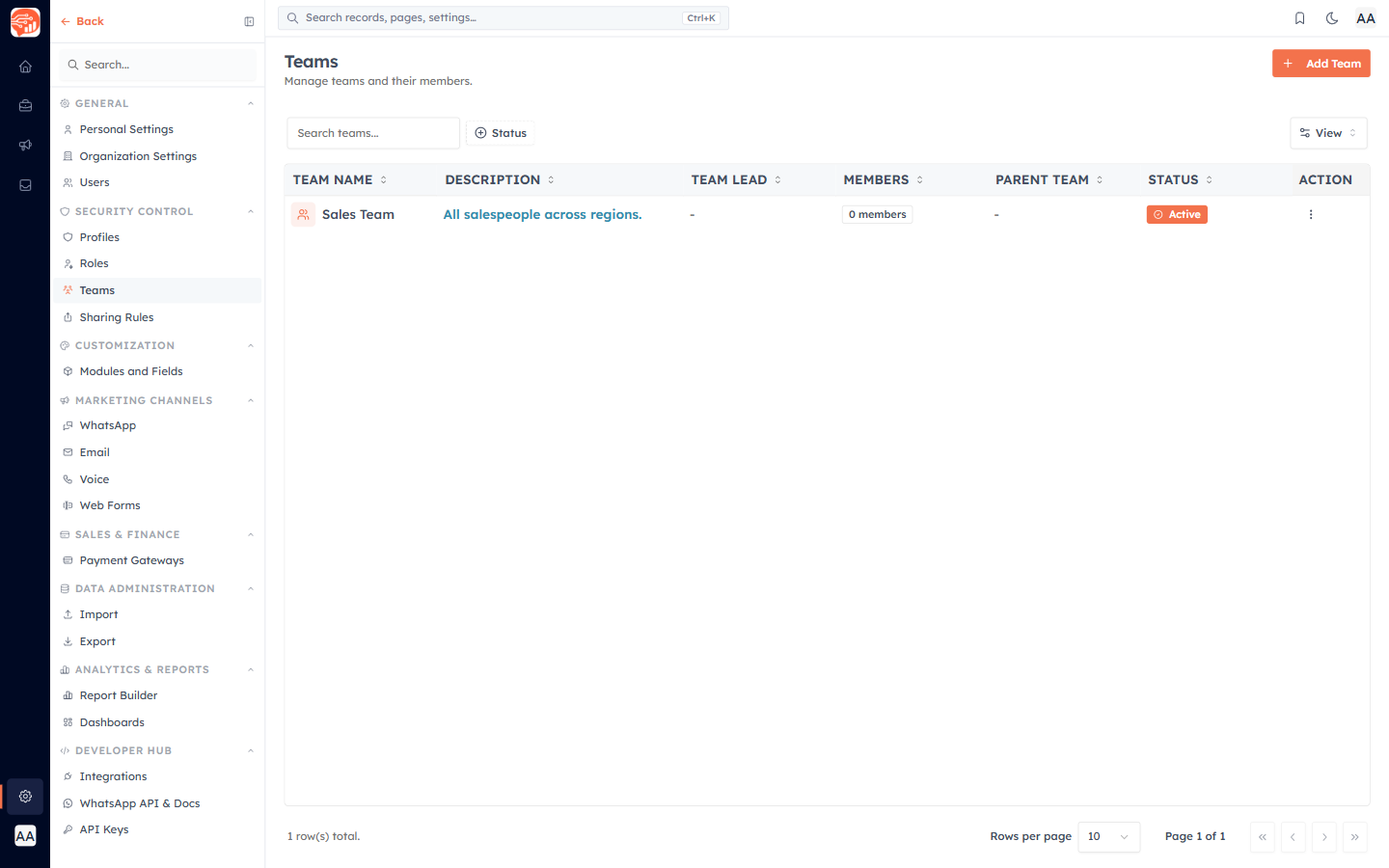Open the AA user menu in top bar
The height and width of the screenshot is (868, 1389).
1366,18
